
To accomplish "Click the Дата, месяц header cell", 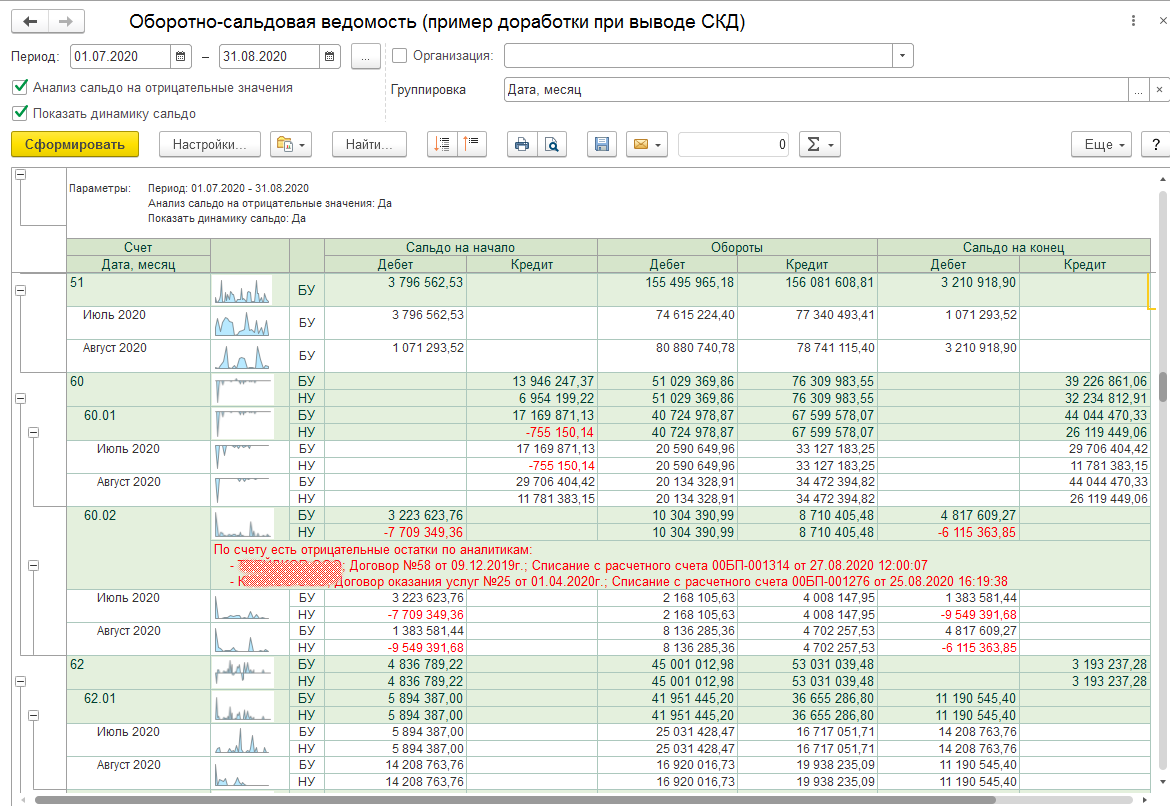I will pos(138,264).
